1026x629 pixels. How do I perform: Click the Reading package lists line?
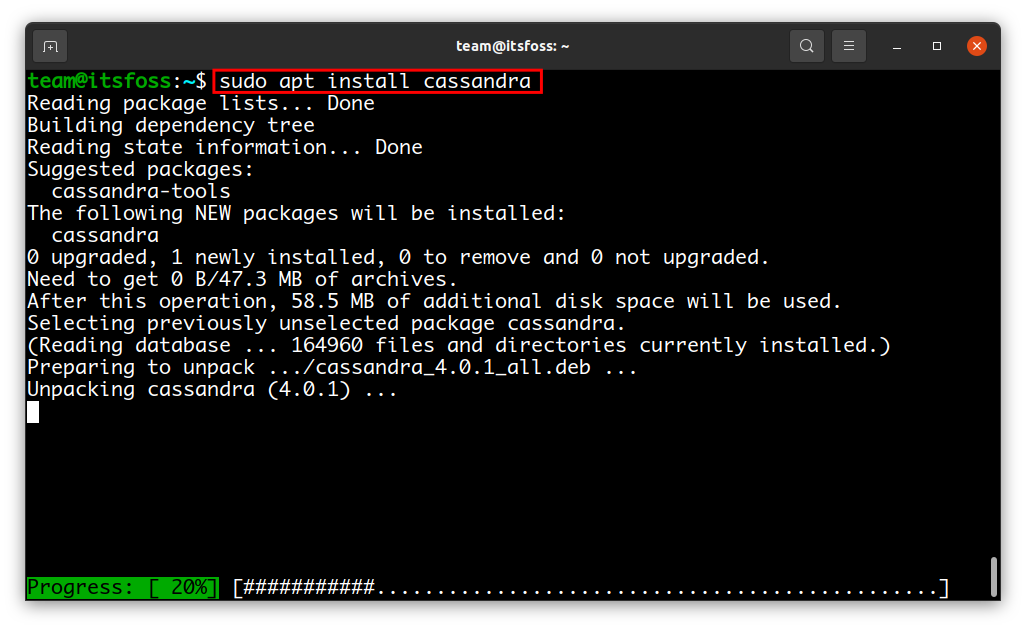[201, 103]
